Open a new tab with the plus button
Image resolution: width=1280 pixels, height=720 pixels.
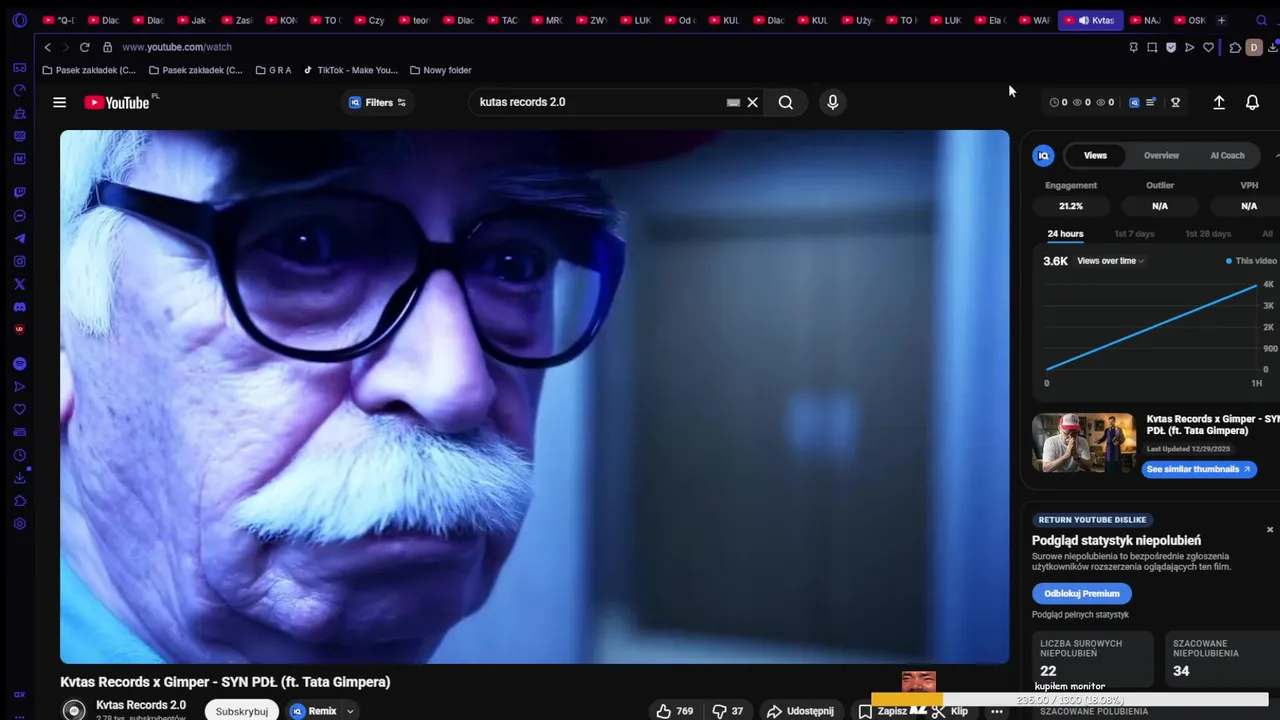coord(1221,20)
